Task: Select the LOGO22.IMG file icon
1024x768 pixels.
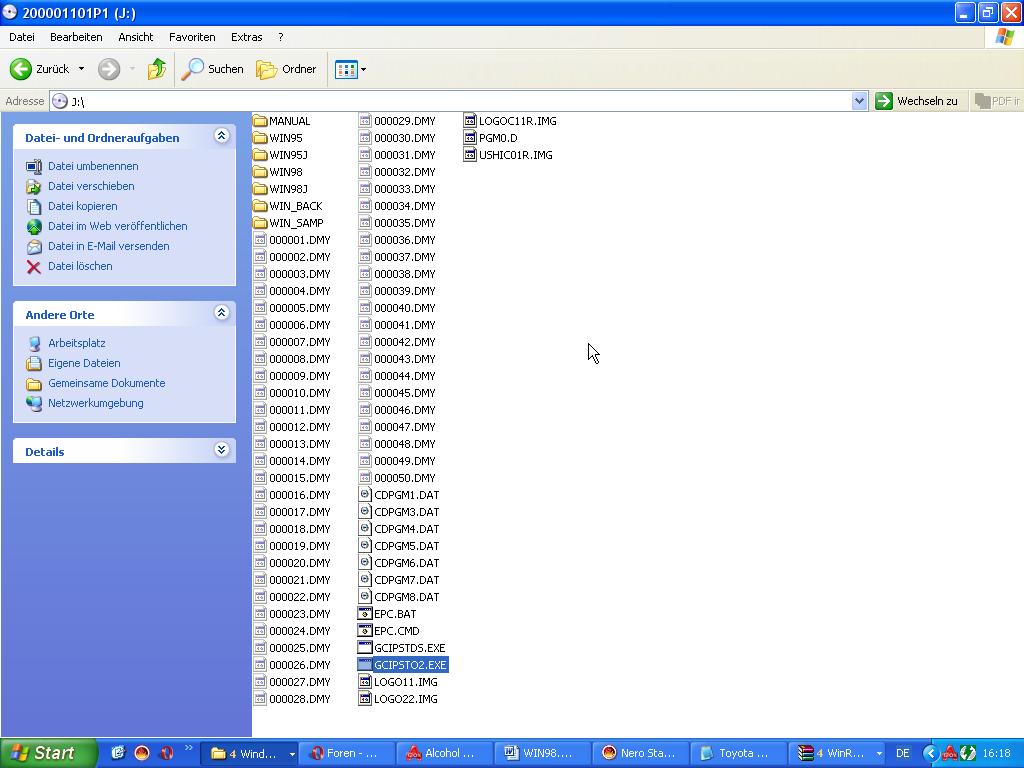Action: [x=365, y=698]
